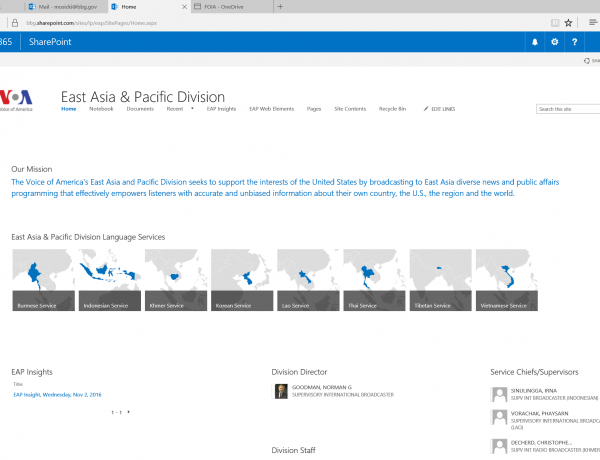Open the Vietnamese Service map tile
The width and height of the screenshot is (600, 460).
click(507, 280)
